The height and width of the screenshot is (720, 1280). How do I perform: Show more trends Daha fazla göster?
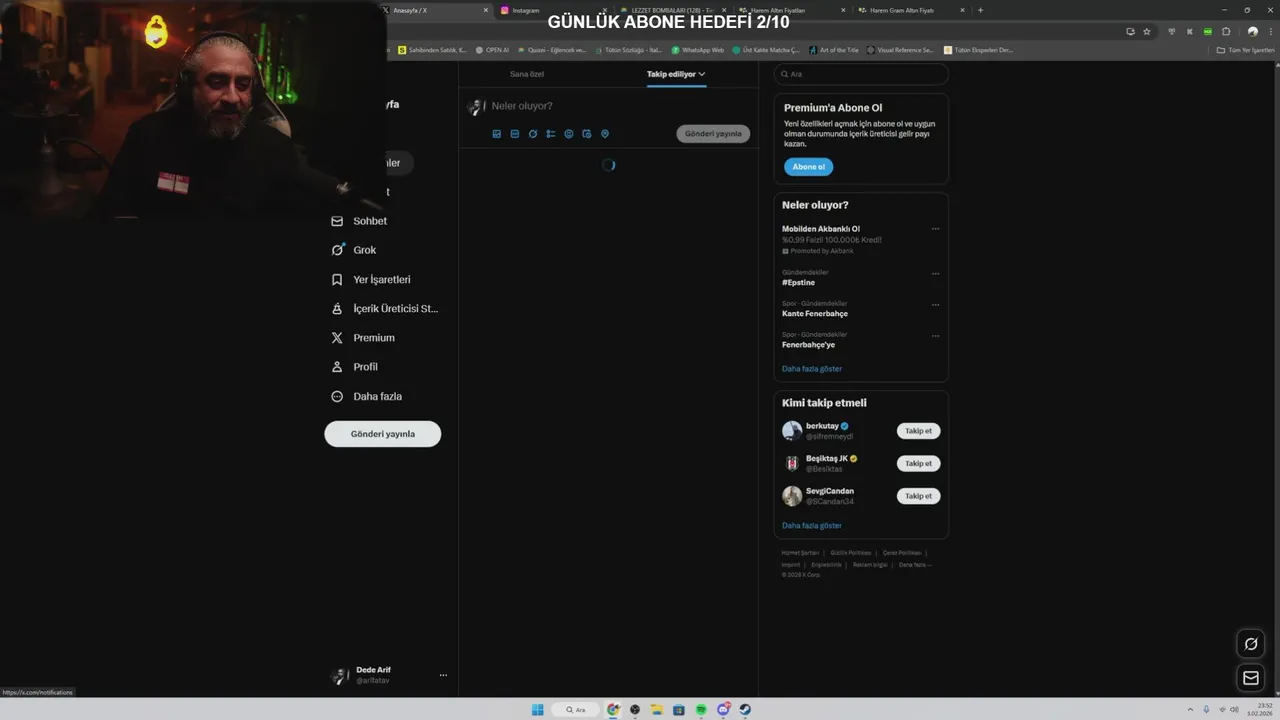812,369
